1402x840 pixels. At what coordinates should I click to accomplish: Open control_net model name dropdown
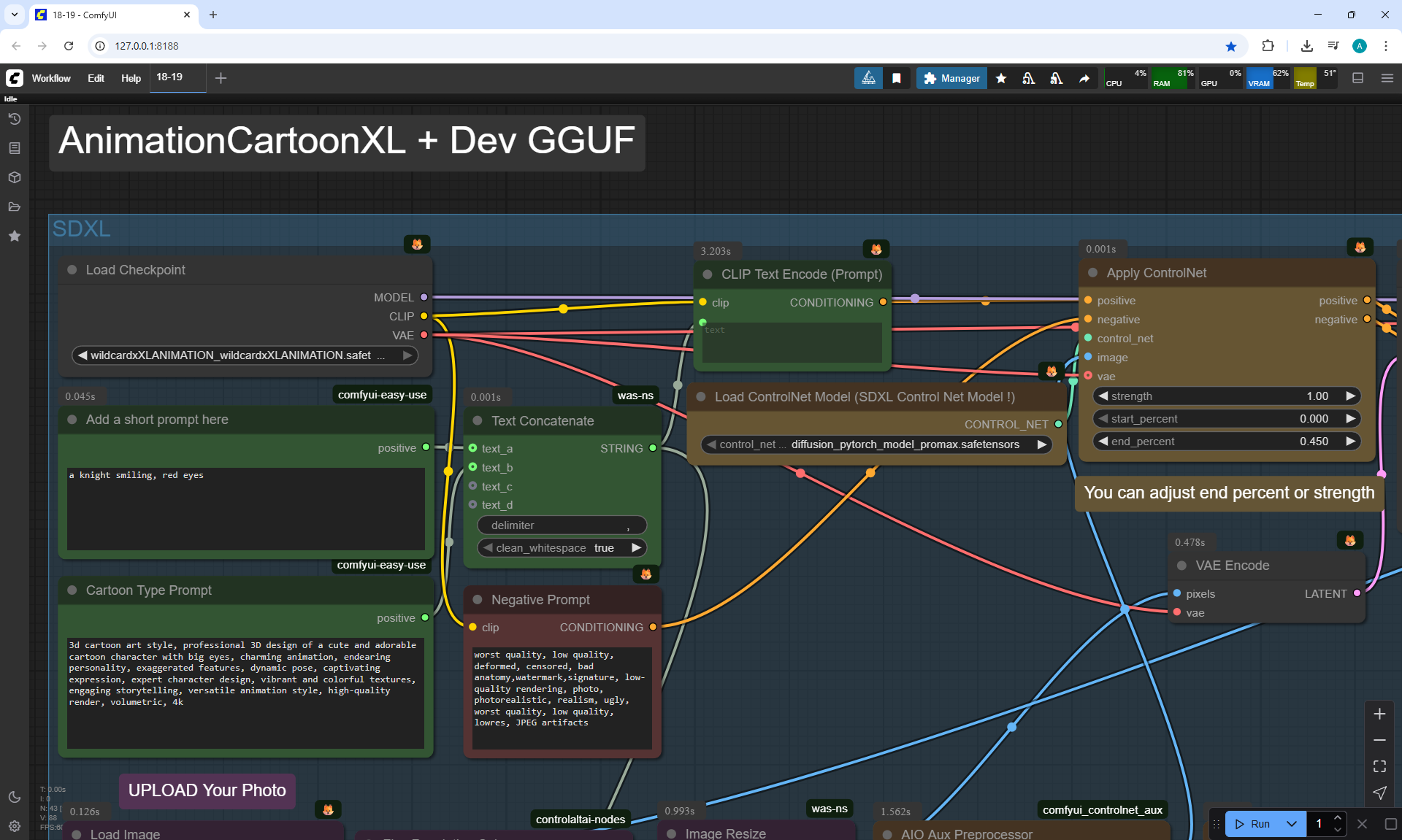(x=876, y=444)
